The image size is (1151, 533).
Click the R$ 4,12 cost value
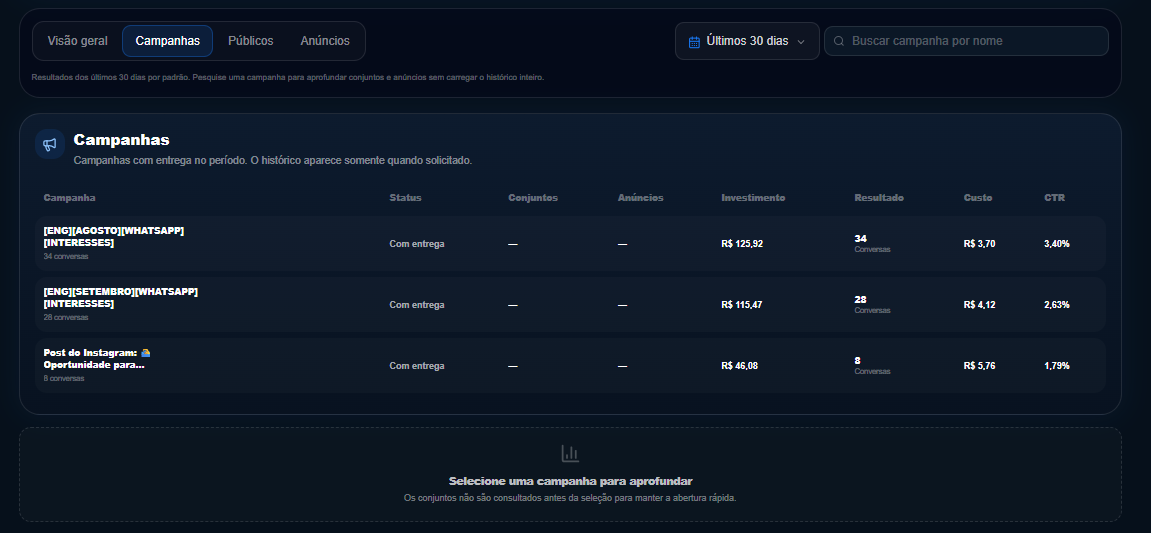[x=979, y=305]
